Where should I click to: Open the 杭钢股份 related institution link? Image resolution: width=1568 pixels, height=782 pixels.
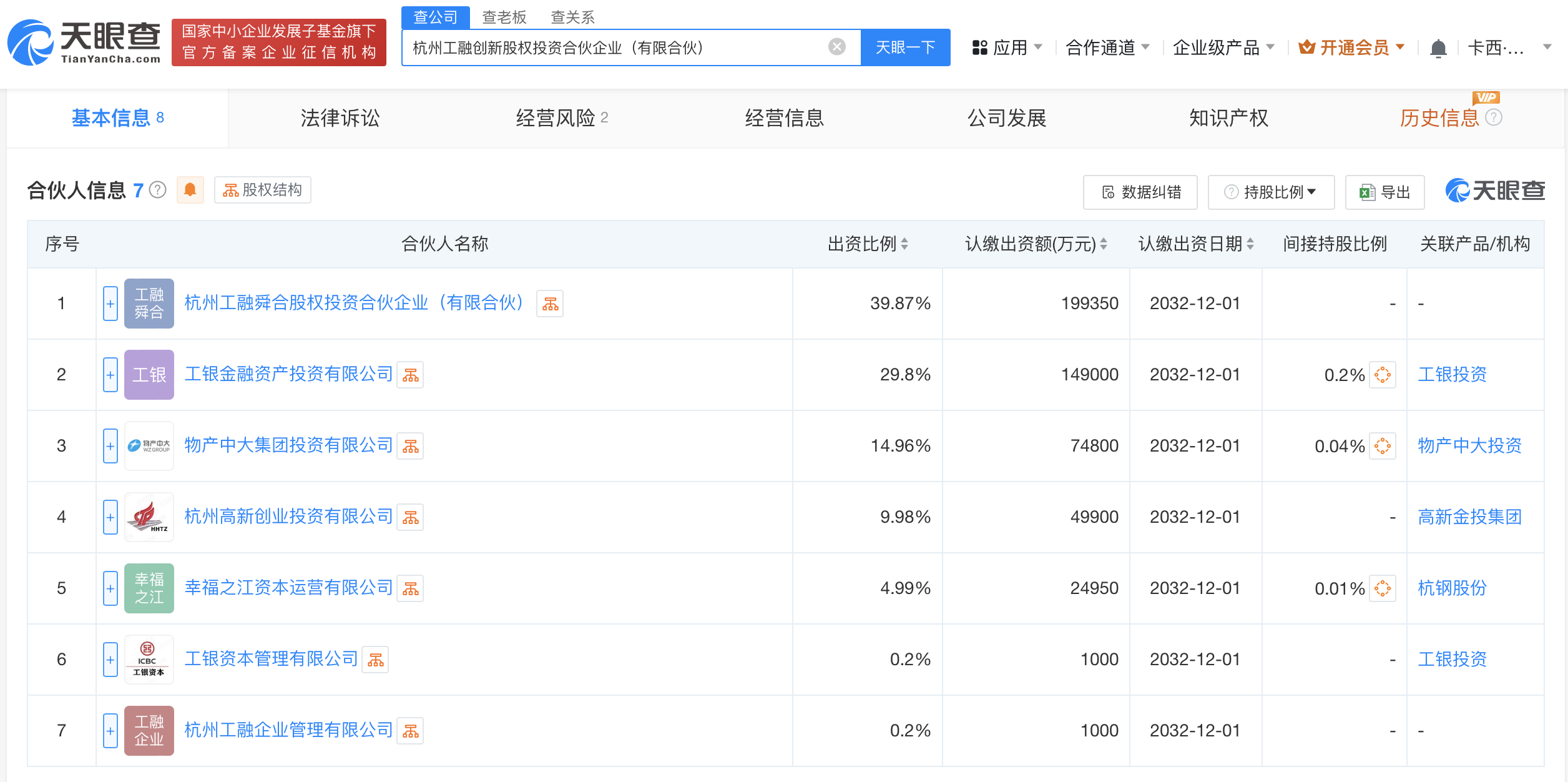(x=1453, y=588)
